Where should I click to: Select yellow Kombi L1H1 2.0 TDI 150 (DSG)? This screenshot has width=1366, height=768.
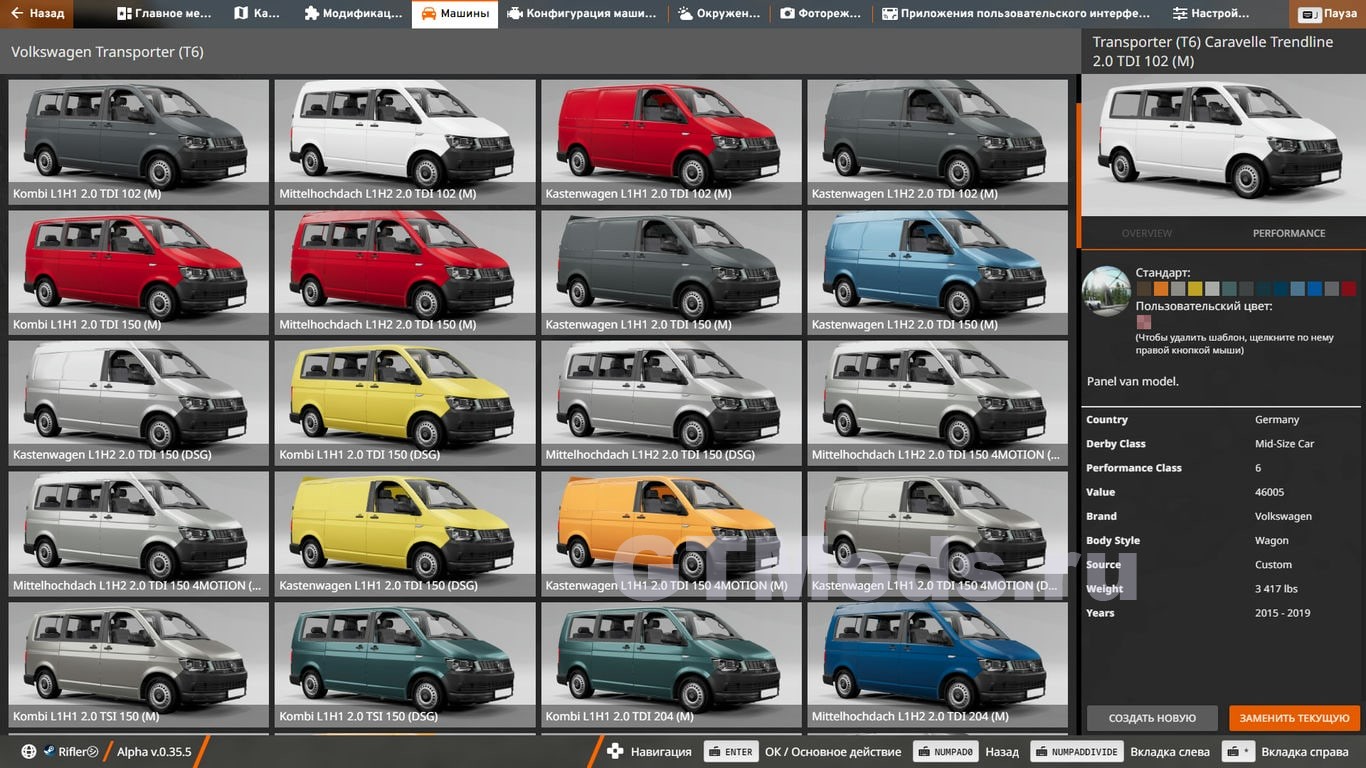pos(405,403)
